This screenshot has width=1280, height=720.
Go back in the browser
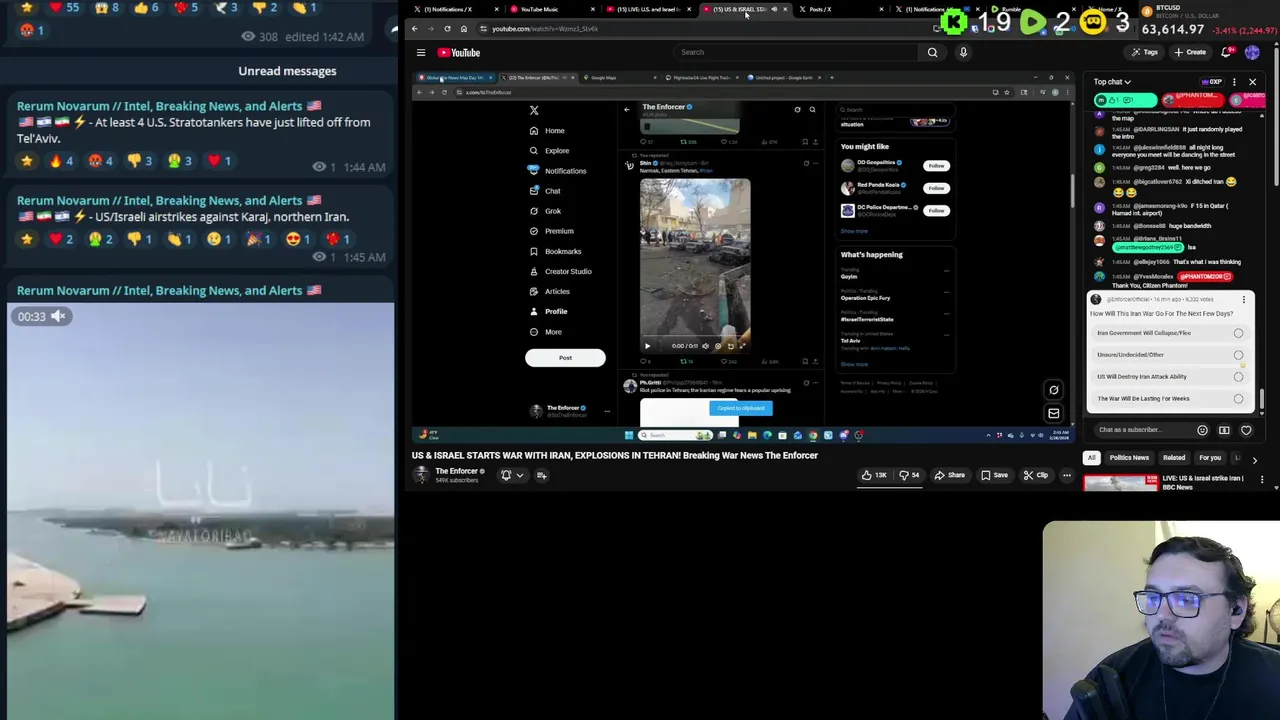tap(414, 28)
